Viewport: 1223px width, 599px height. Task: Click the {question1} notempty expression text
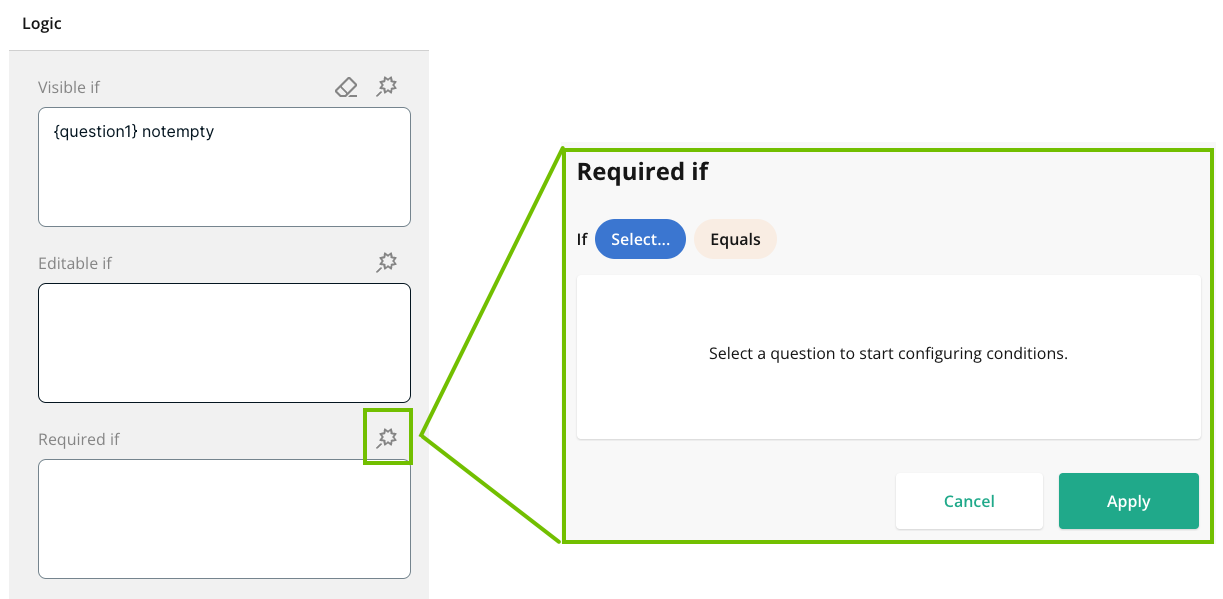pyautogui.click(x=134, y=132)
